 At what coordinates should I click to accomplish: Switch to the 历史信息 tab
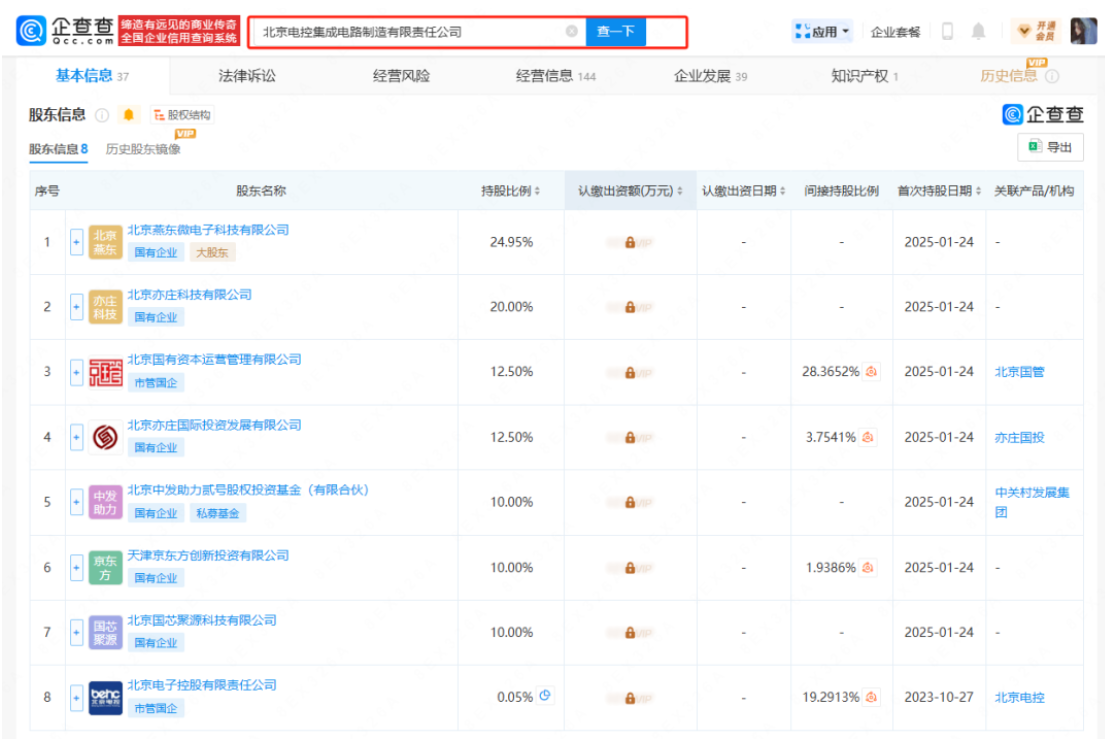pos(1008,76)
